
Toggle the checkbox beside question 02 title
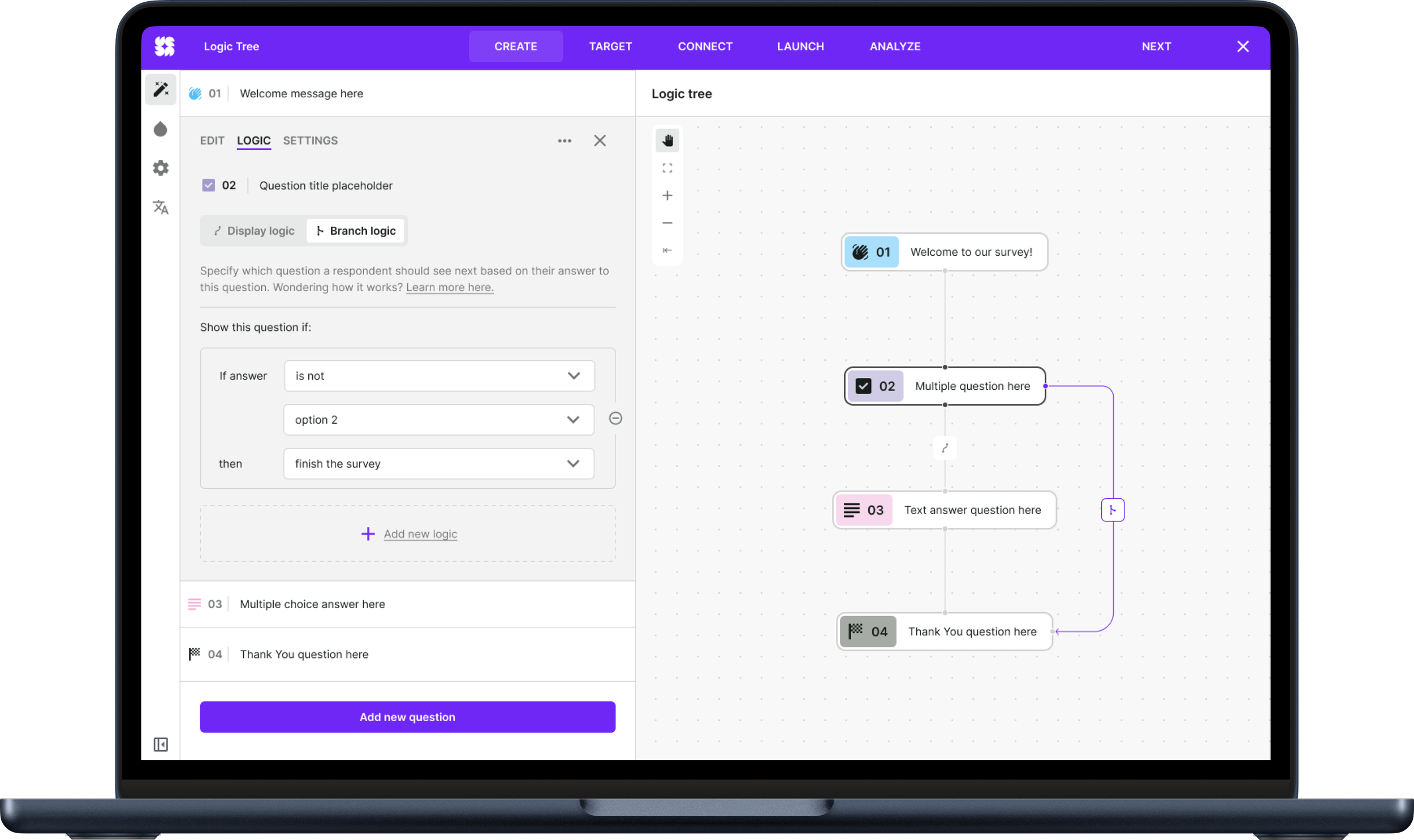coord(208,185)
